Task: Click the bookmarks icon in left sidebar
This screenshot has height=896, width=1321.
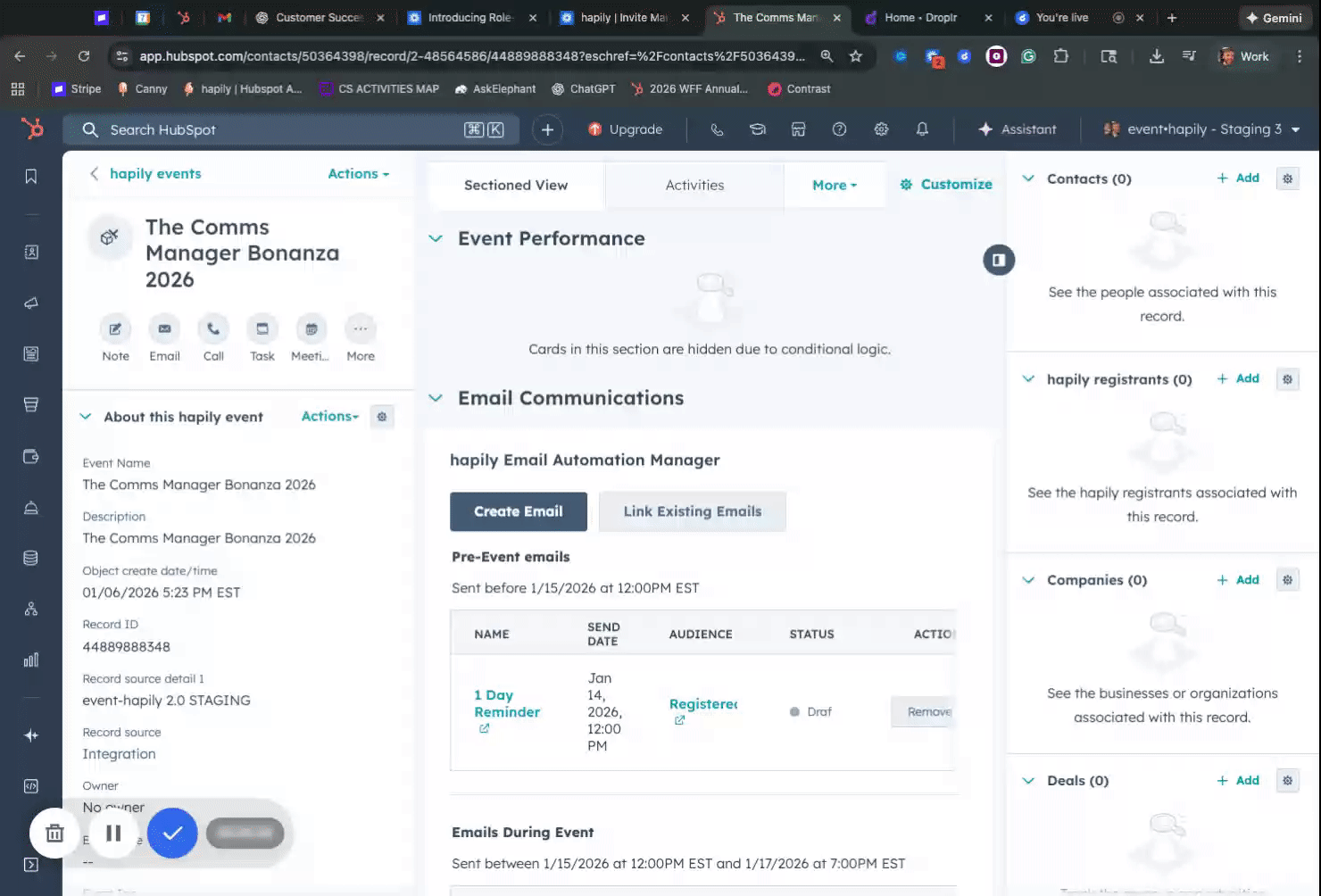Action: tap(31, 177)
